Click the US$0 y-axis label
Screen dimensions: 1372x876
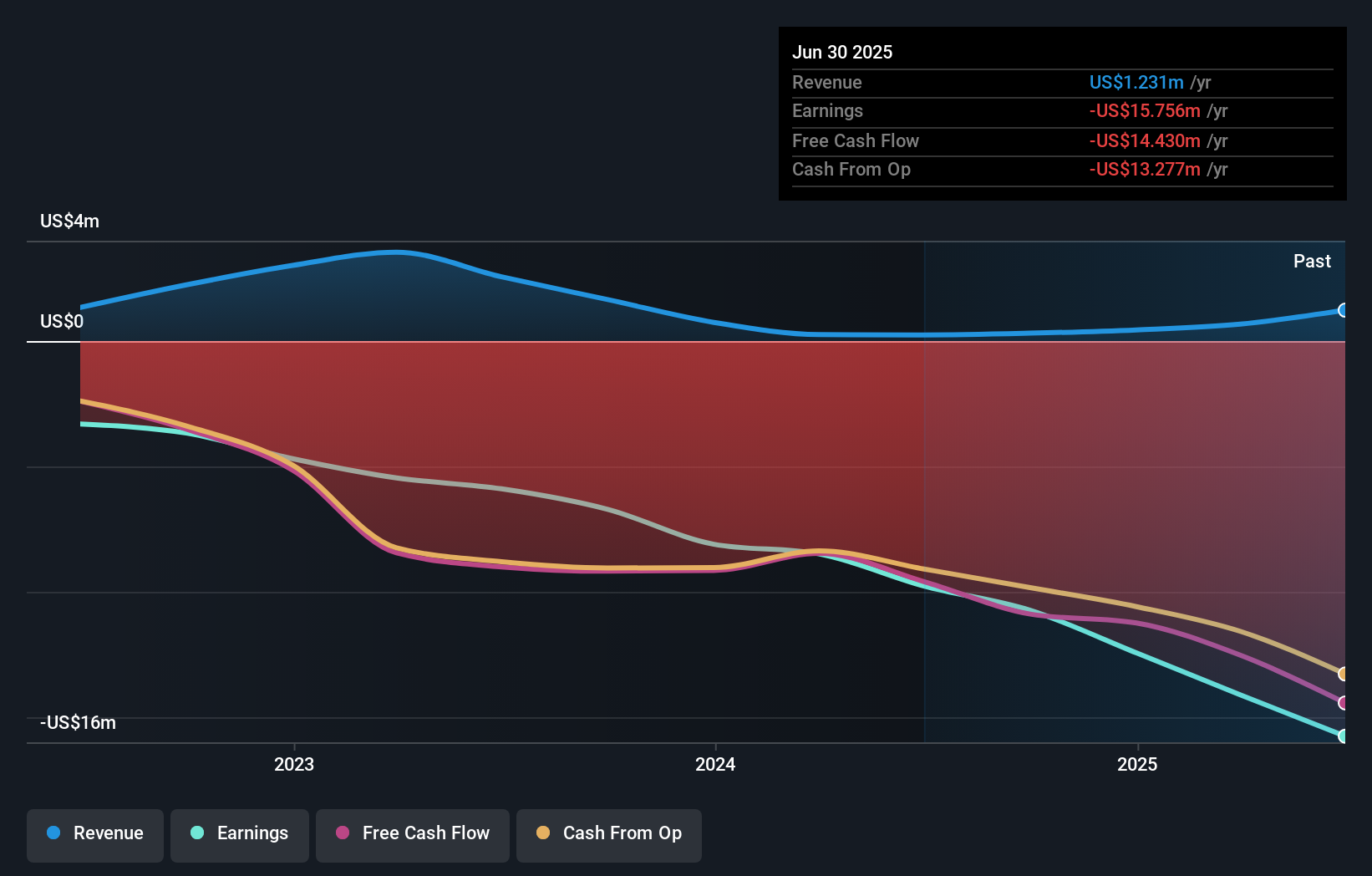62,322
